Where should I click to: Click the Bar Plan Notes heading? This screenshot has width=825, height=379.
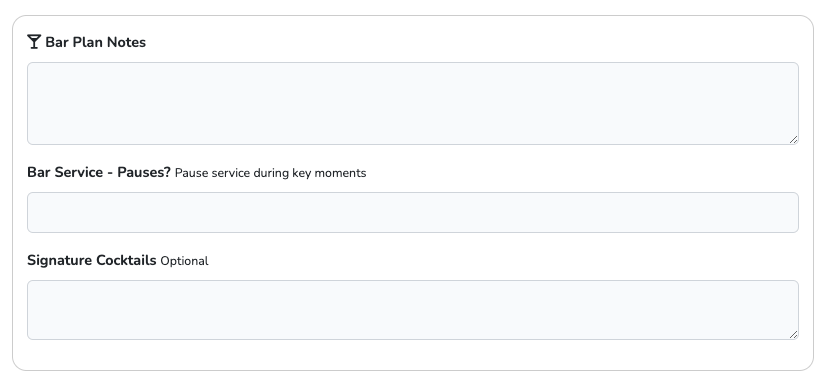pos(95,42)
